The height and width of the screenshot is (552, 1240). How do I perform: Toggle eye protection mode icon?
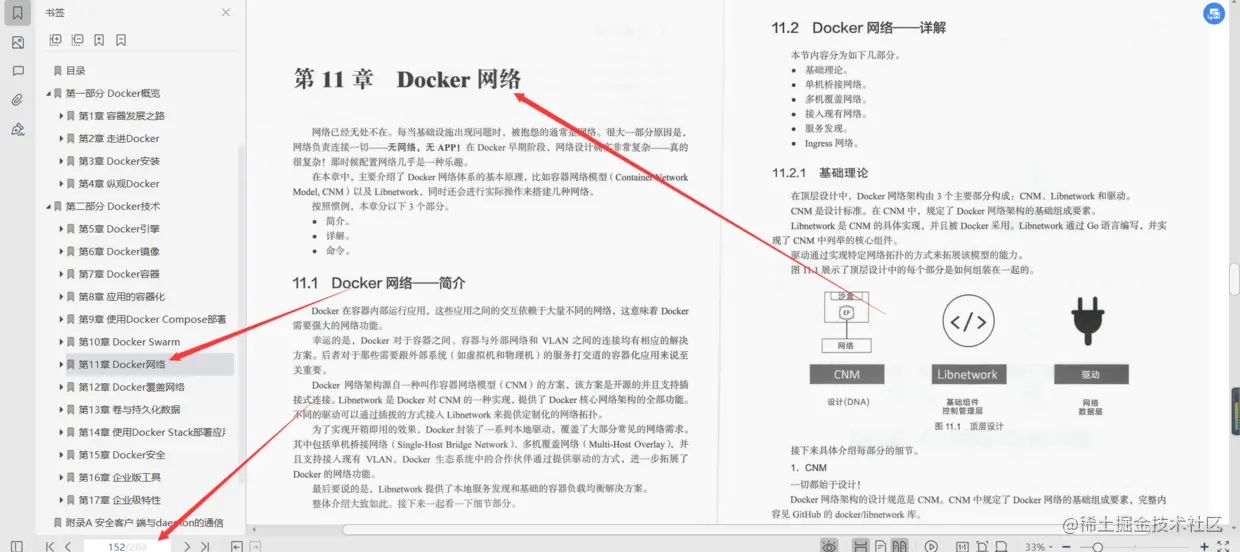click(829, 546)
